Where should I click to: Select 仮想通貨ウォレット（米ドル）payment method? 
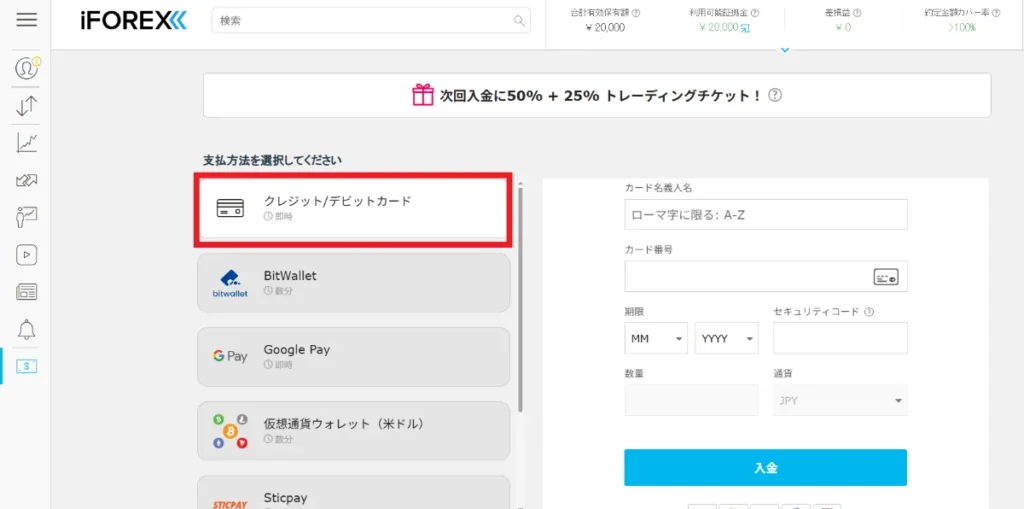pos(353,431)
